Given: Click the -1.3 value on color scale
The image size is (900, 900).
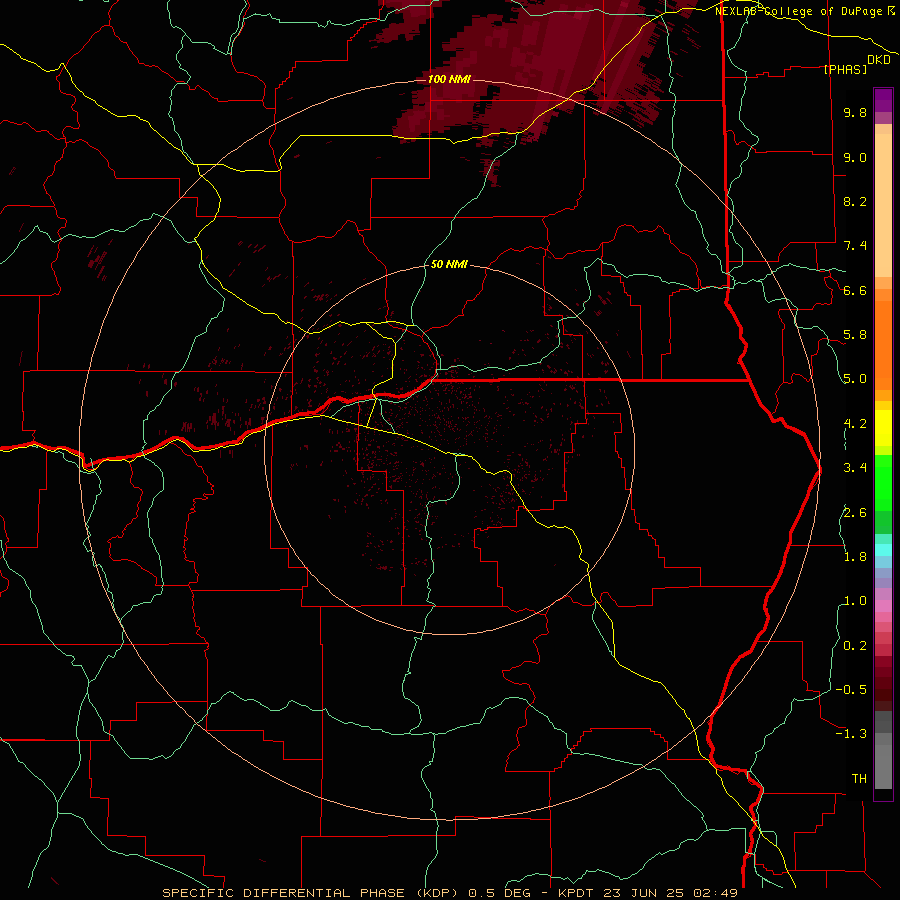Looking at the screenshot, I should click(851, 734).
